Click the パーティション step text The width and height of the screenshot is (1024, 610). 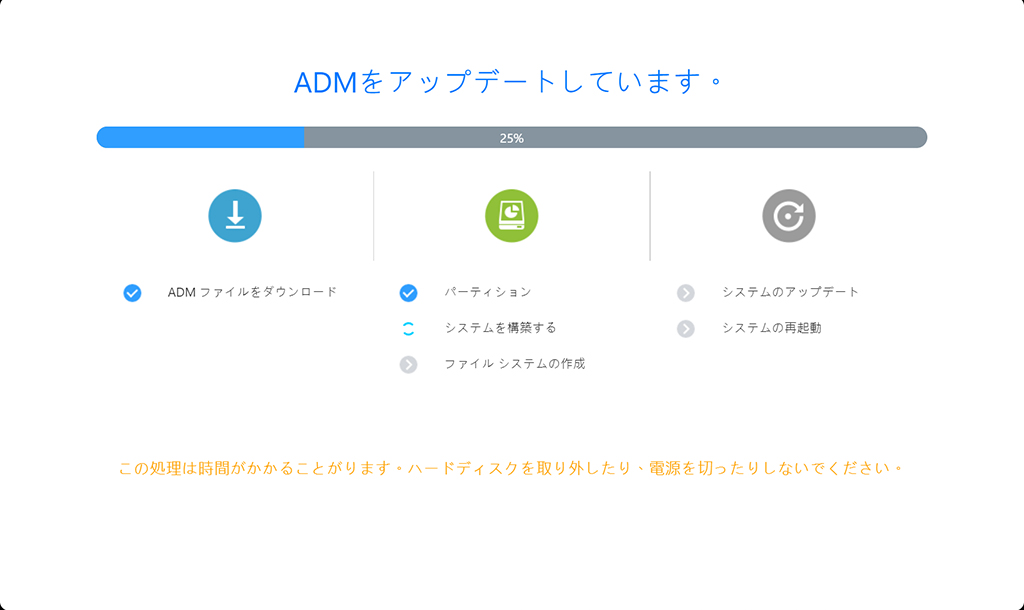click(x=488, y=292)
